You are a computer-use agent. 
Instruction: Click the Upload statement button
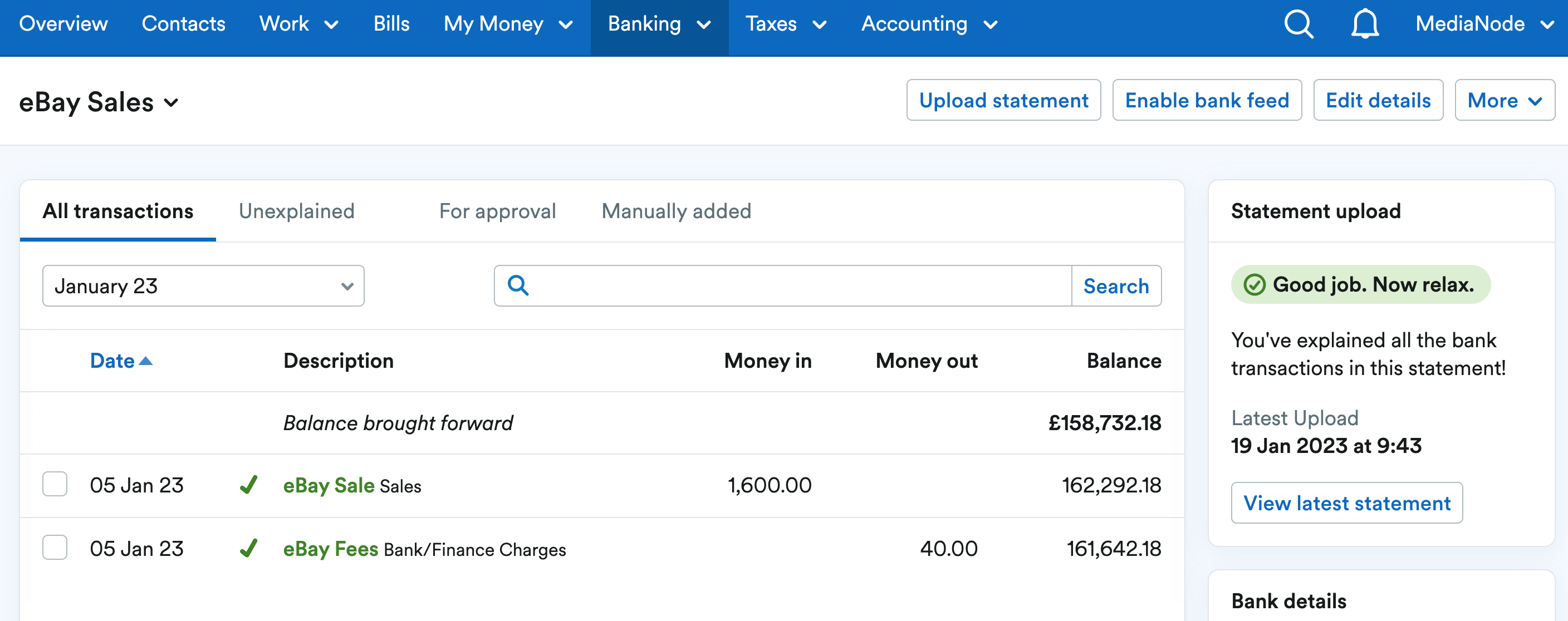[x=1003, y=100]
